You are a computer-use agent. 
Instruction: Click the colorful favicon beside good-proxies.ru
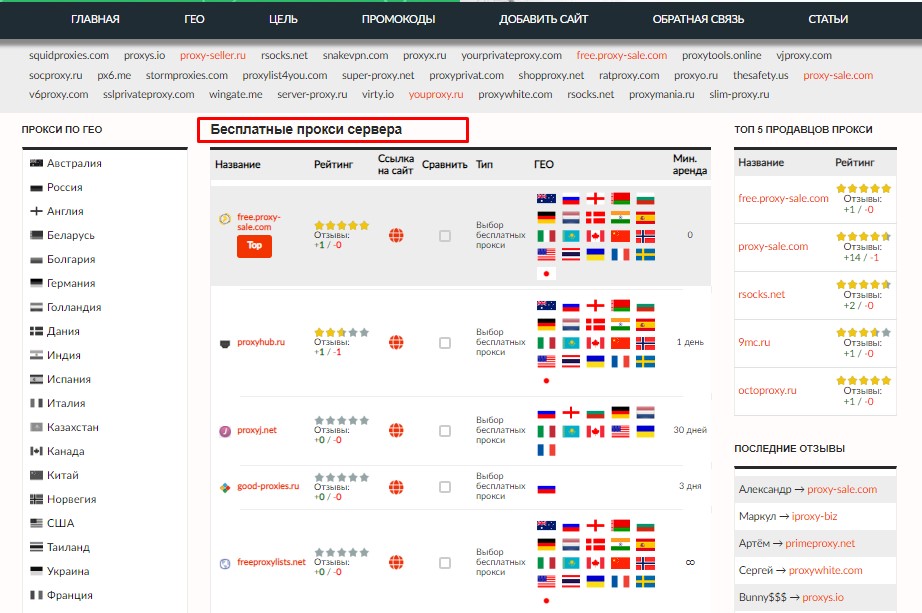tap(225, 488)
